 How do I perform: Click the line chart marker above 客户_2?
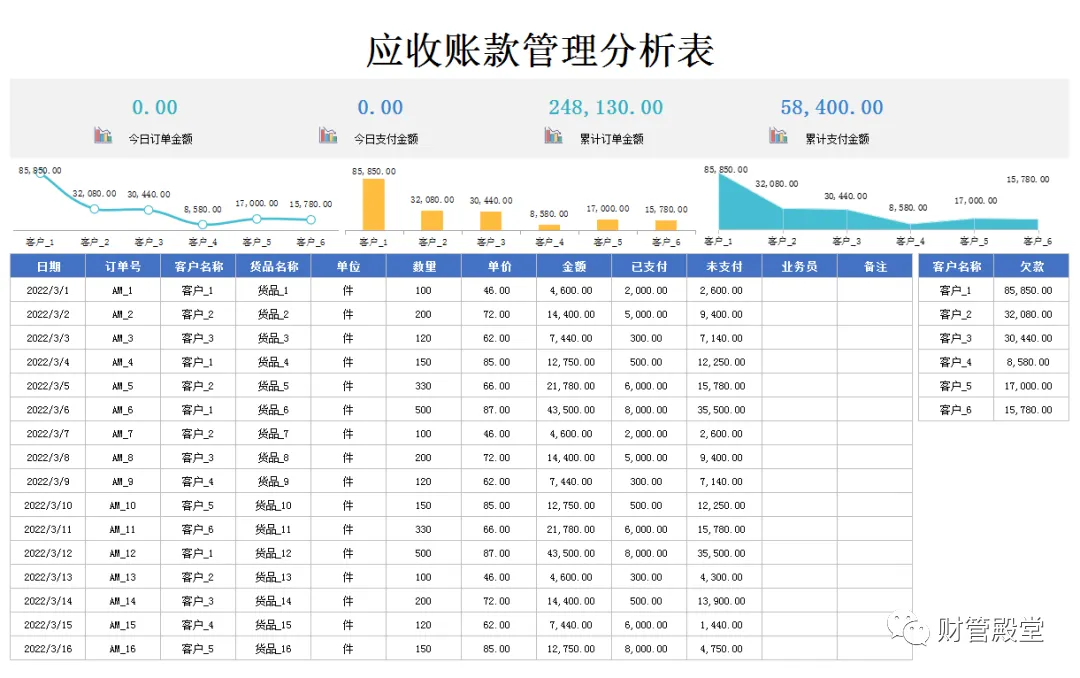click(94, 209)
